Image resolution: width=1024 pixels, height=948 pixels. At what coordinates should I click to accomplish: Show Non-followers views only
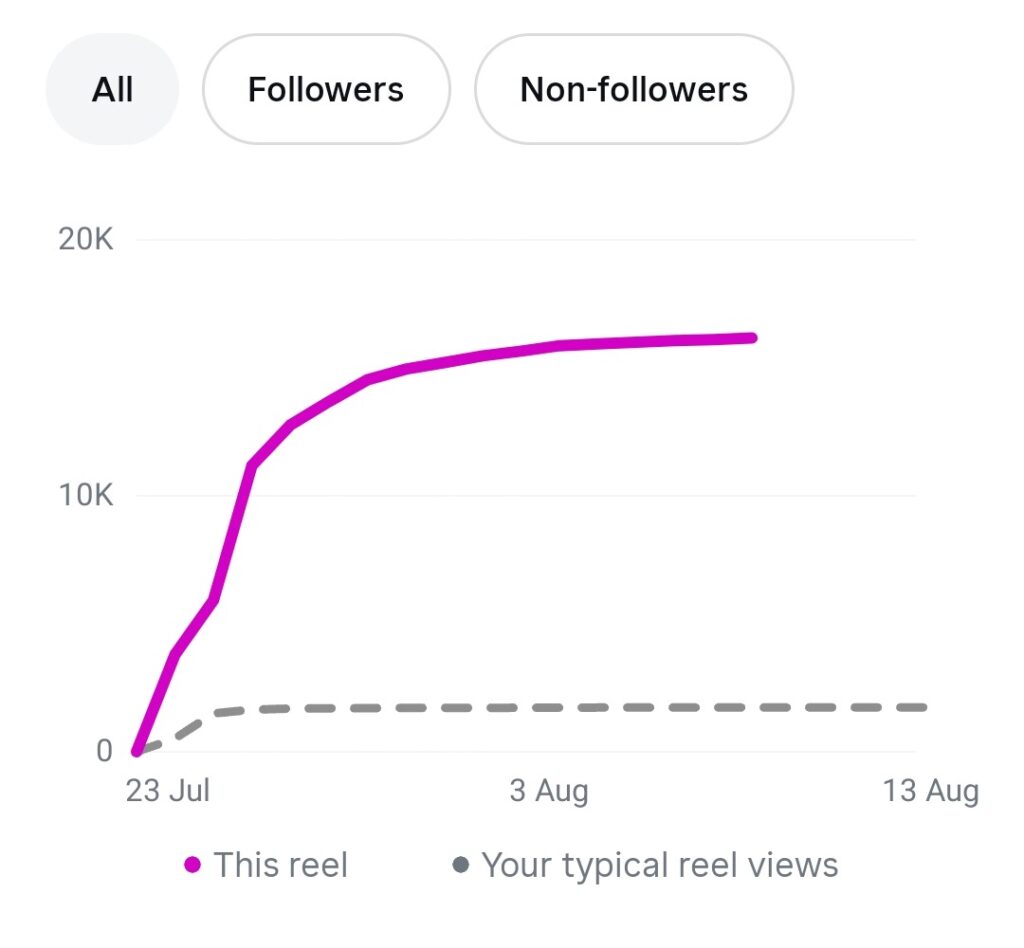coord(633,90)
